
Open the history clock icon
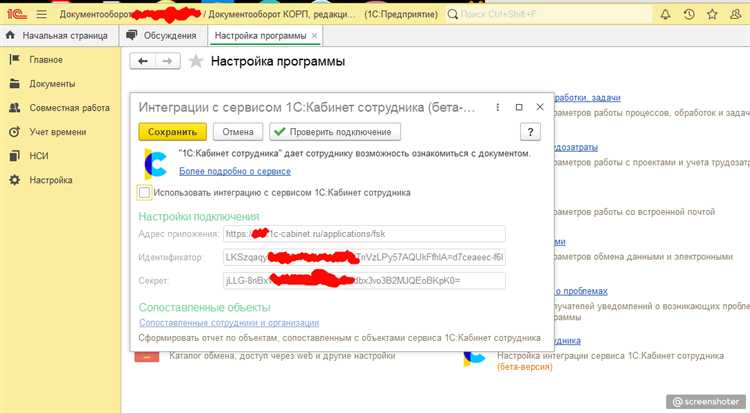click(689, 14)
